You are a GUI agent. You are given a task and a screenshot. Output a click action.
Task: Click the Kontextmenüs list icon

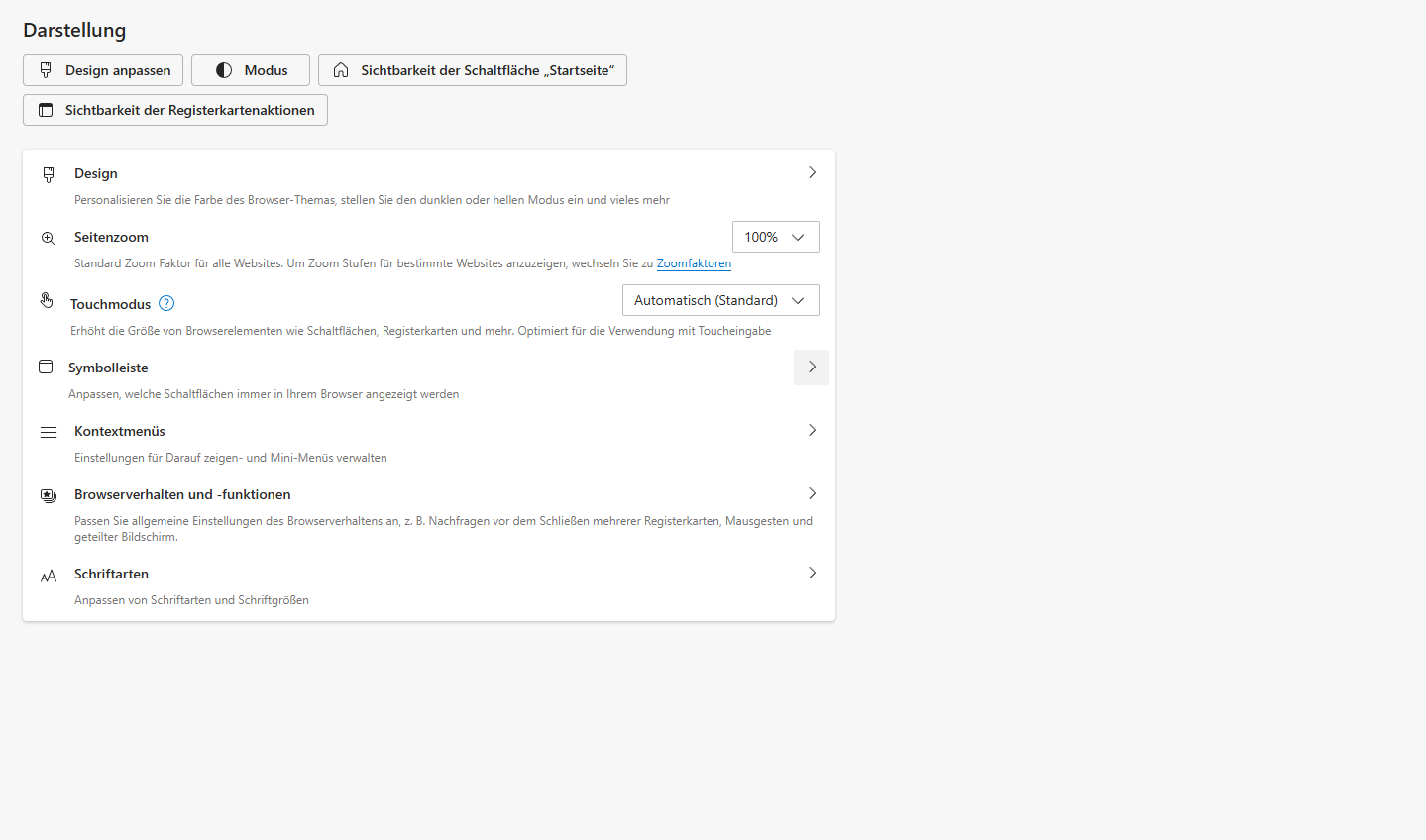pos(49,432)
